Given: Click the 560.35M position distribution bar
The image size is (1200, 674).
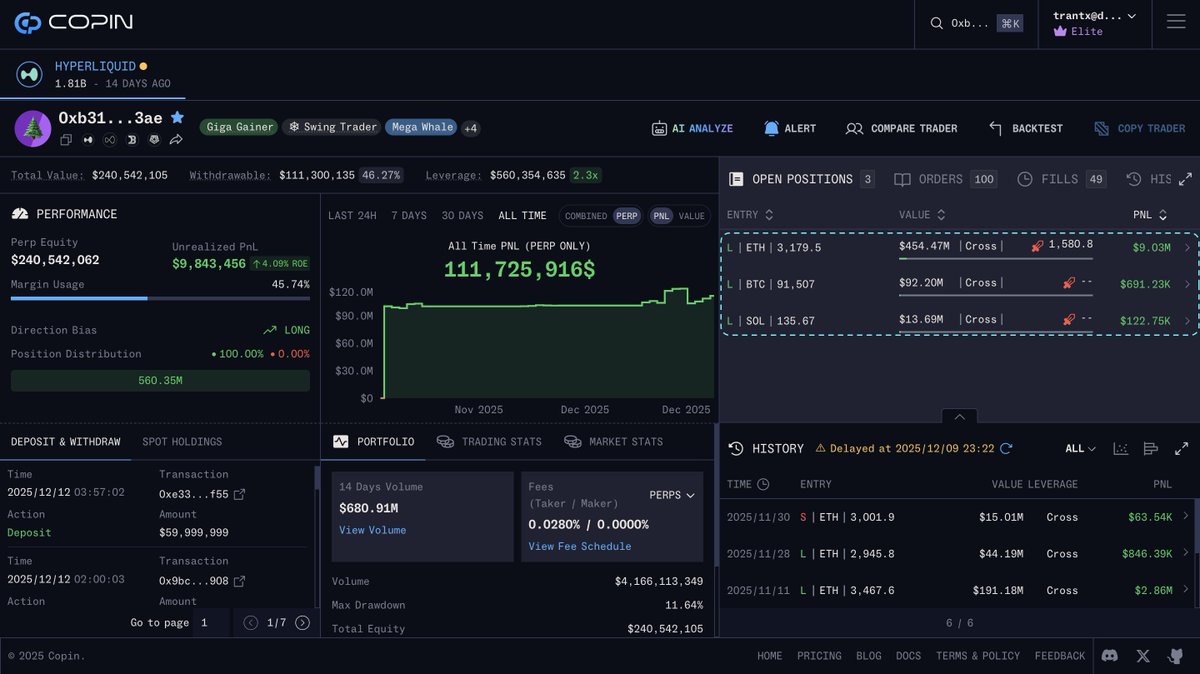Looking at the screenshot, I should [160, 381].
